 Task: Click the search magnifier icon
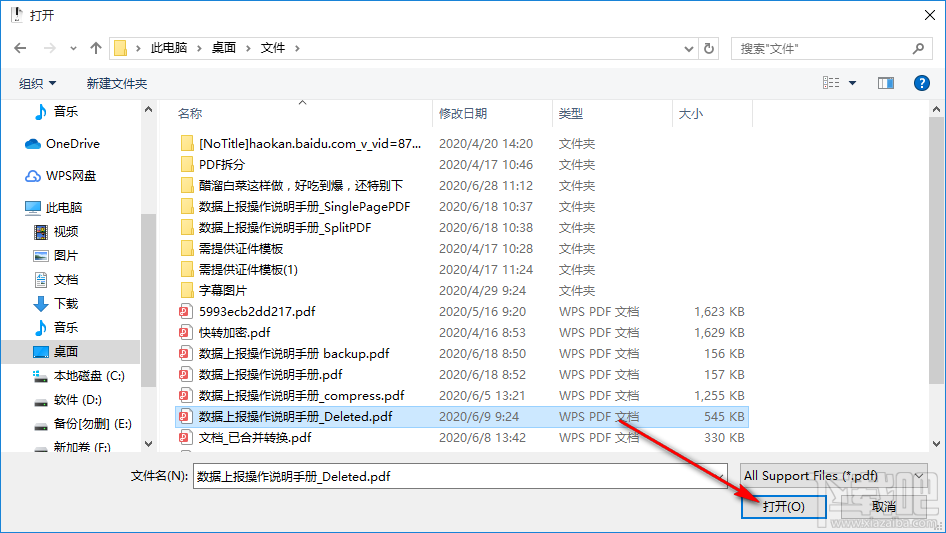click(918, 48)
